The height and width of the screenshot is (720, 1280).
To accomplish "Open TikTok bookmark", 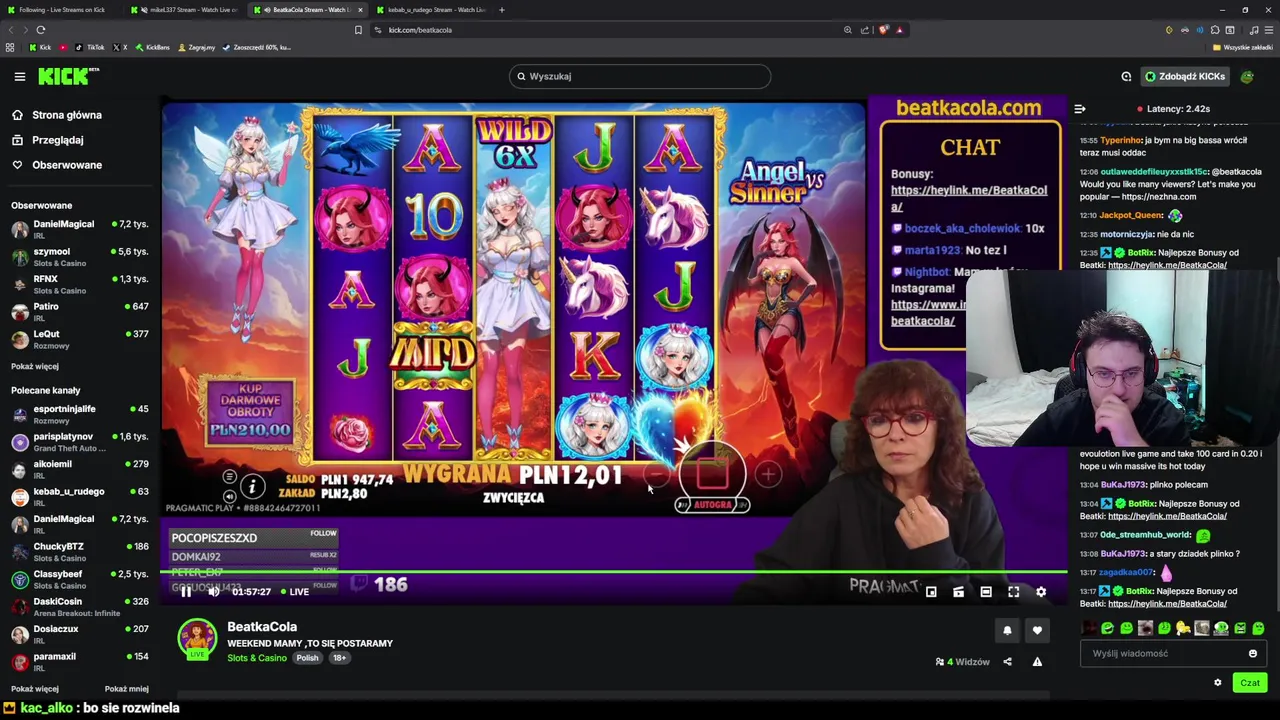I will point(90,47).
